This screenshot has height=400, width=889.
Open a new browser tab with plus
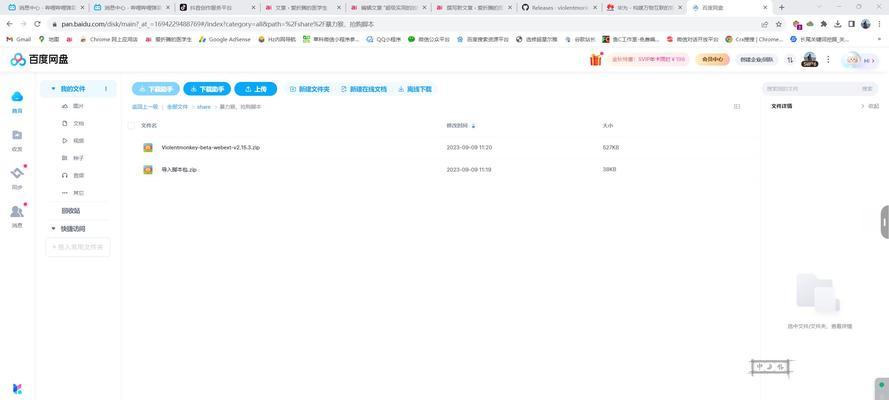(x=781, y=7)
